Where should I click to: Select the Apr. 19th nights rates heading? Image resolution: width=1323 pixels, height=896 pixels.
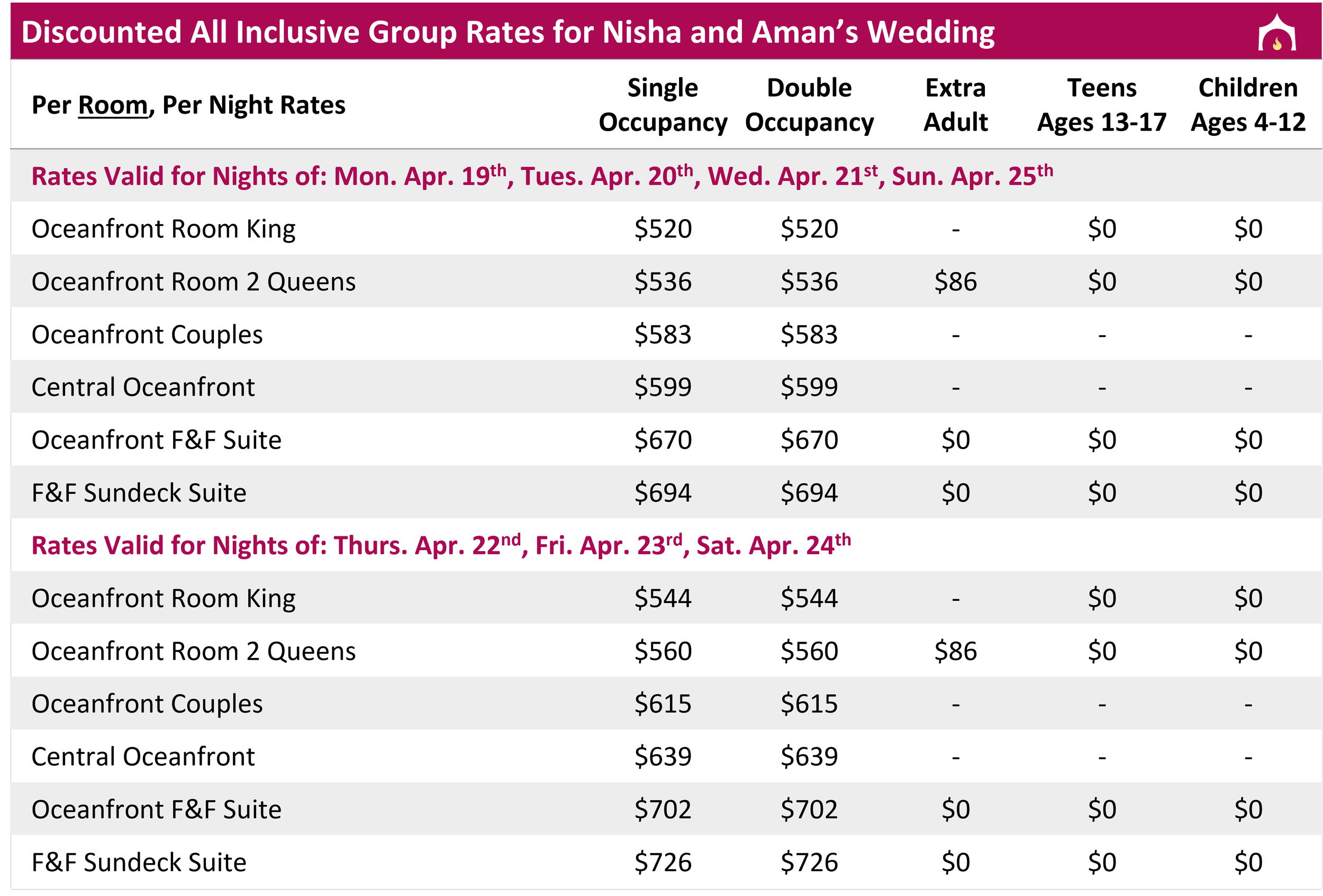pos(542,176)
